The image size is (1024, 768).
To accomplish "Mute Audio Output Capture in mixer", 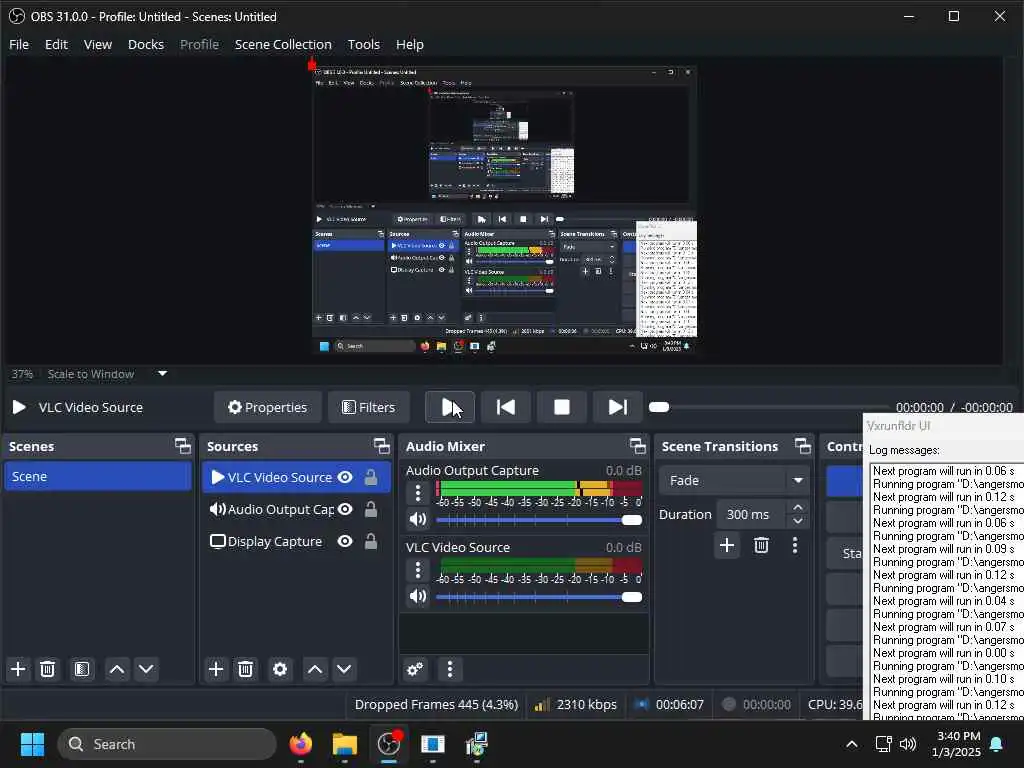I will pyautogui.click(x=418, y=520).
